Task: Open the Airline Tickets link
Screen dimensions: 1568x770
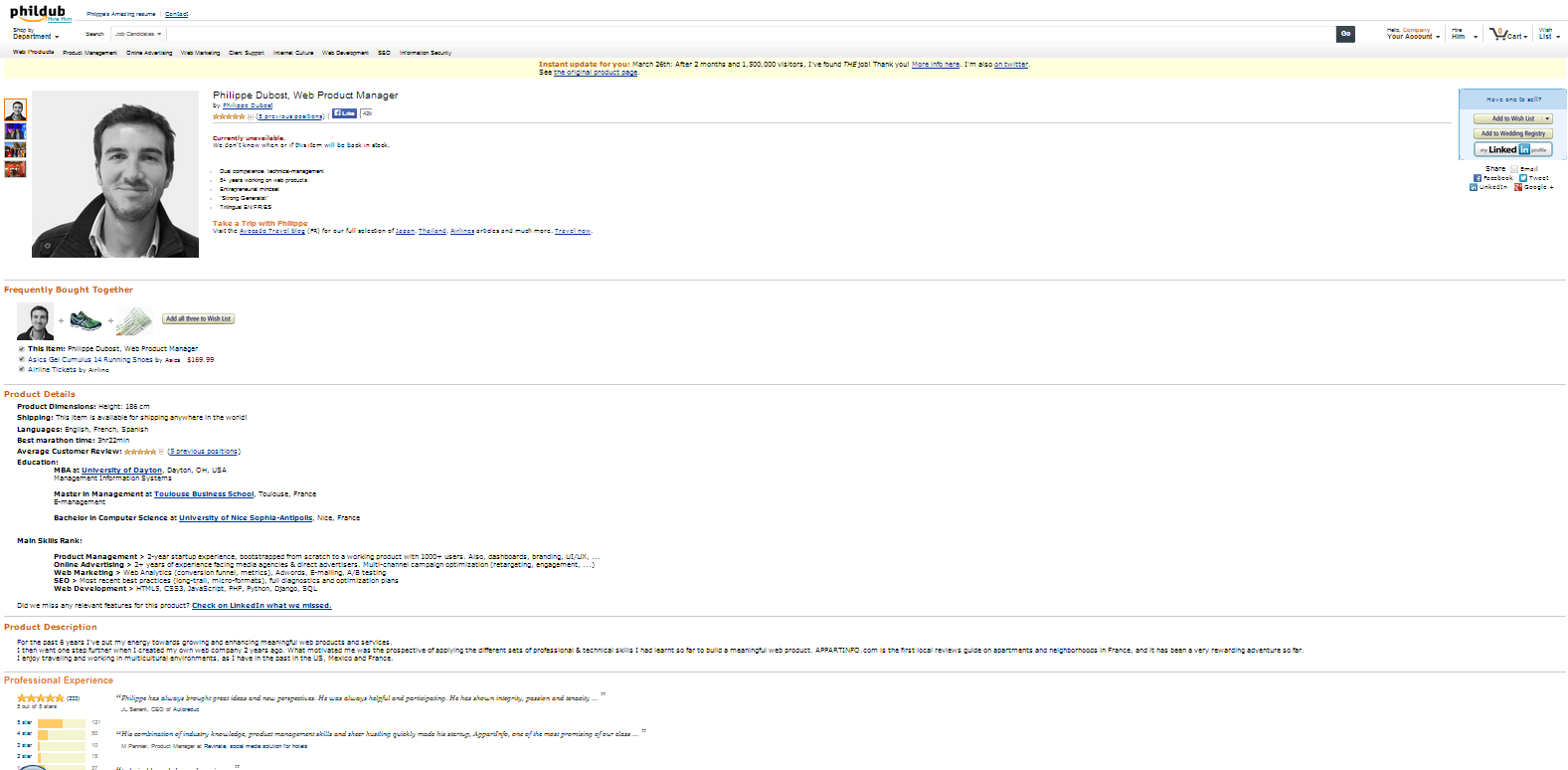Action: click(x=52, y=370)
